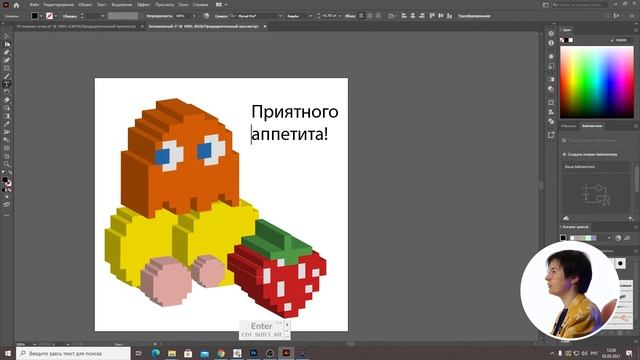Click the cloud sync icon in Libraries panel

click(x=566, y=218)
